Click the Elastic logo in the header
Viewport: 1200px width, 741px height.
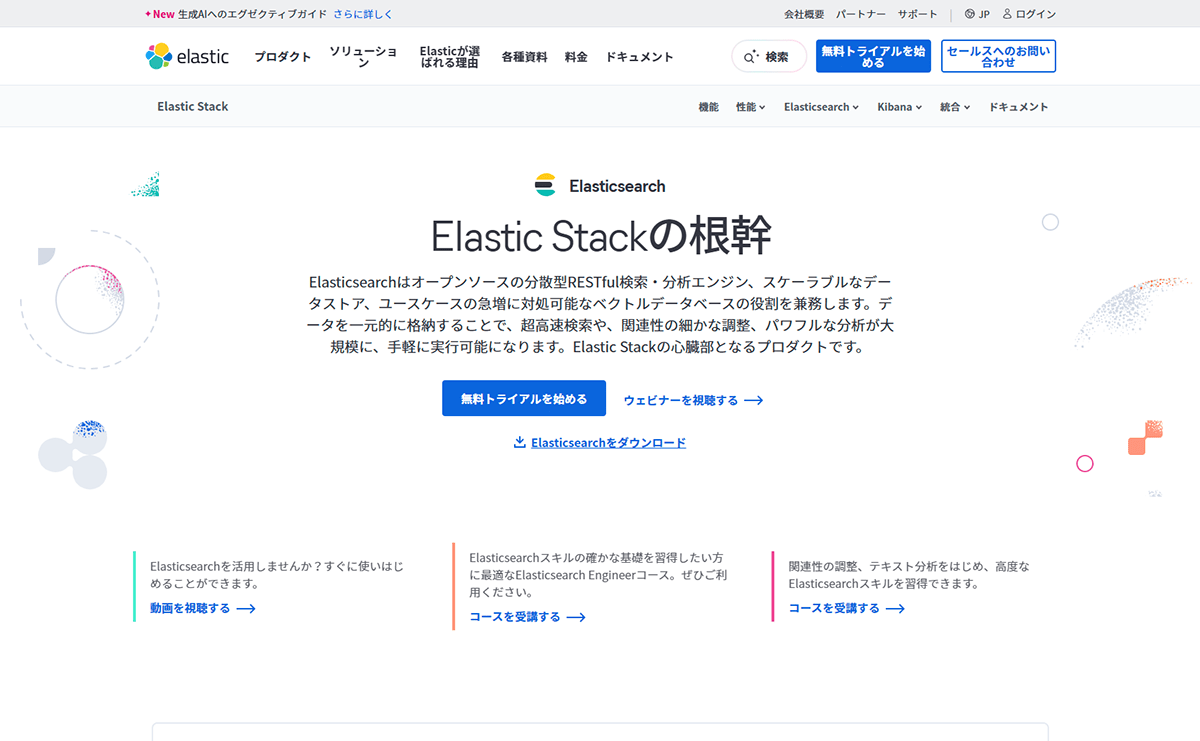(x=188, y=56)
